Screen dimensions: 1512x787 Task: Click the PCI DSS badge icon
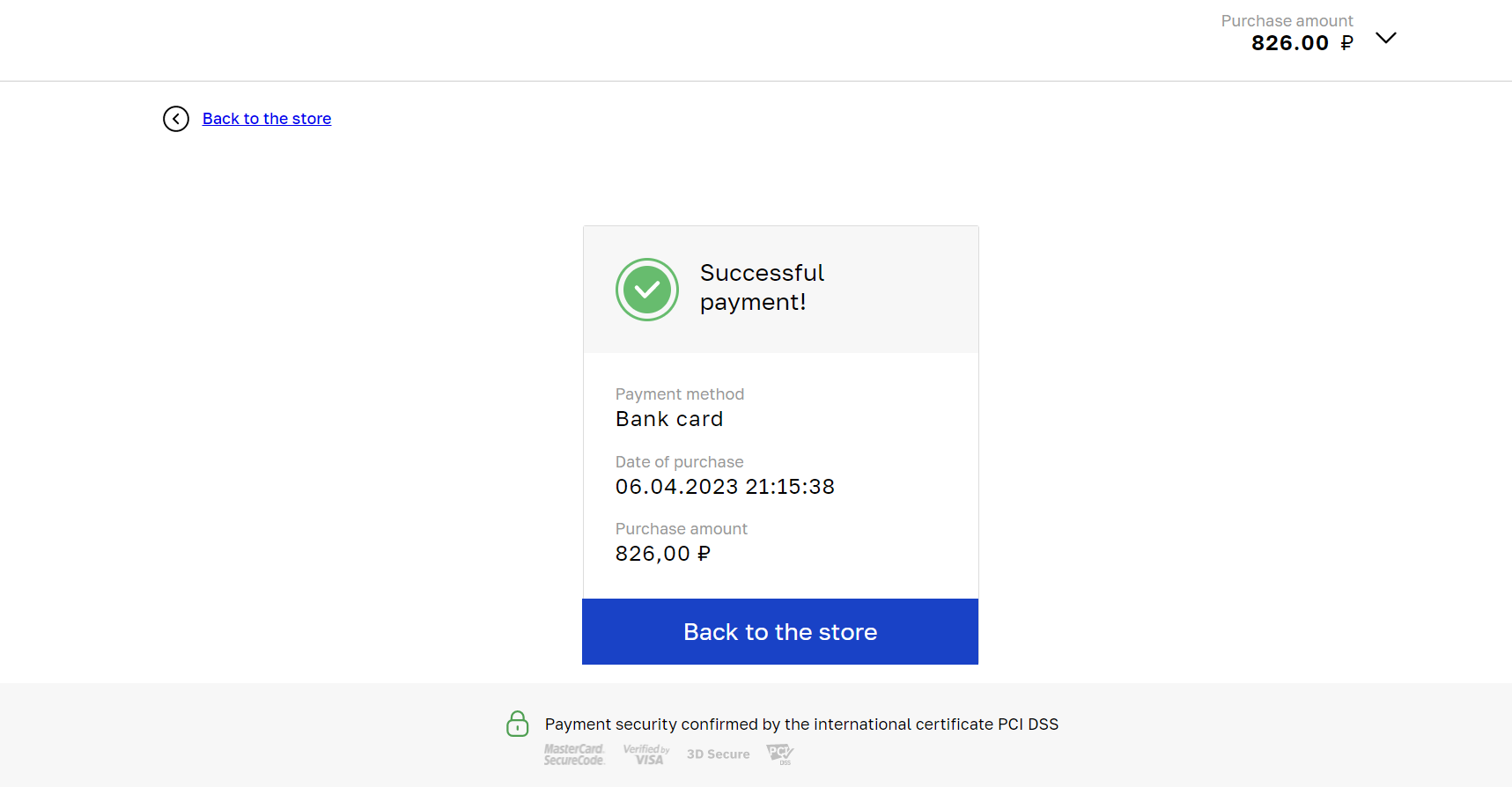[x=780, y=754]
